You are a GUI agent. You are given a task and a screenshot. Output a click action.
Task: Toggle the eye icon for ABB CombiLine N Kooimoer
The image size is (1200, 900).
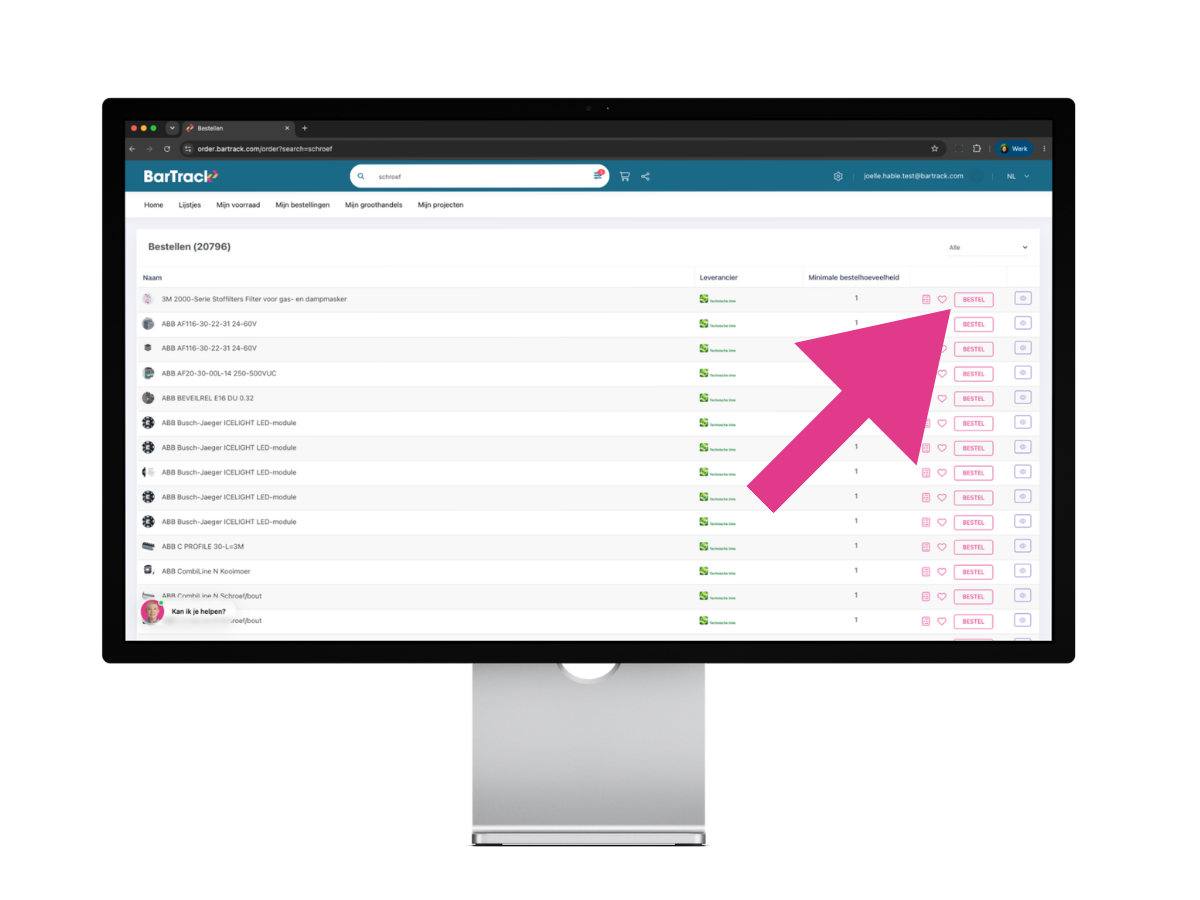click(1022, 570)
